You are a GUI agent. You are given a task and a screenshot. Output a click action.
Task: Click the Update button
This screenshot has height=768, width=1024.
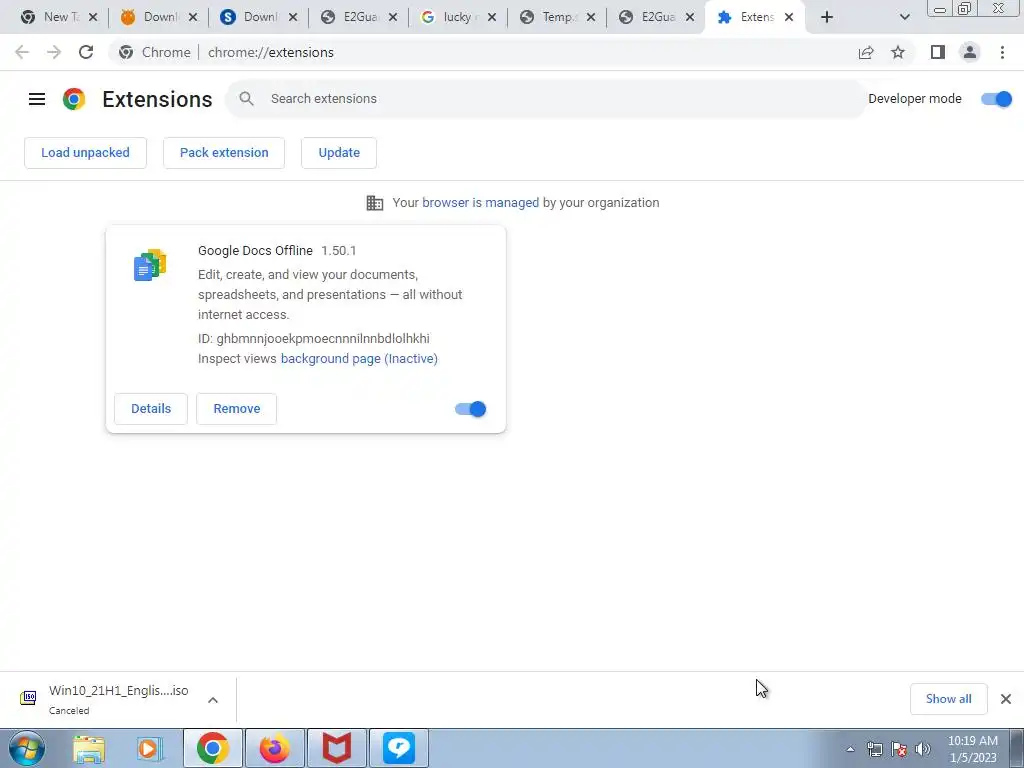point(339,153)
